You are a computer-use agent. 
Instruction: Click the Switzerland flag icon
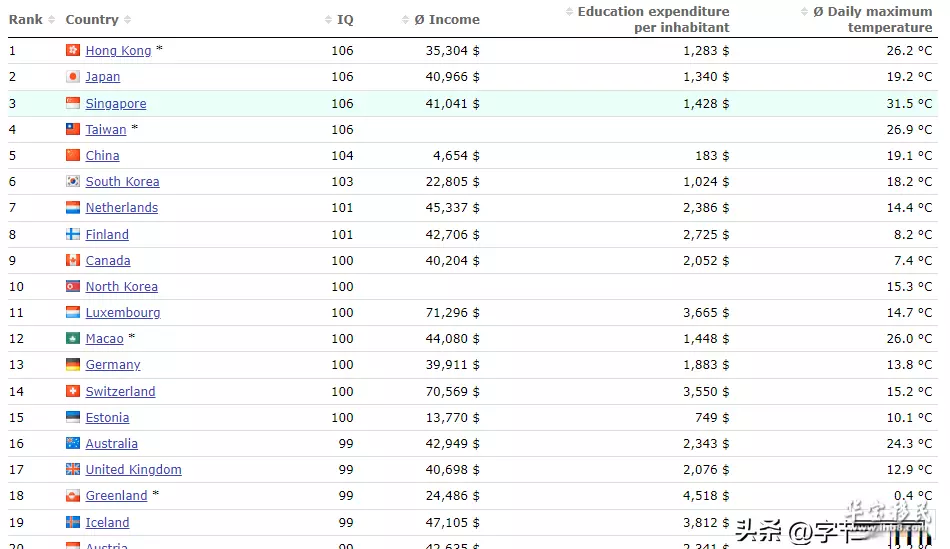[x=72, y=391]
